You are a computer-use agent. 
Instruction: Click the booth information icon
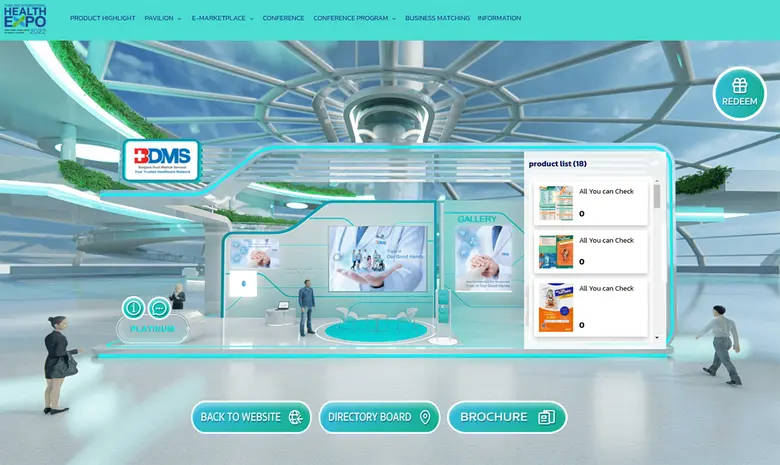point(133,308)
